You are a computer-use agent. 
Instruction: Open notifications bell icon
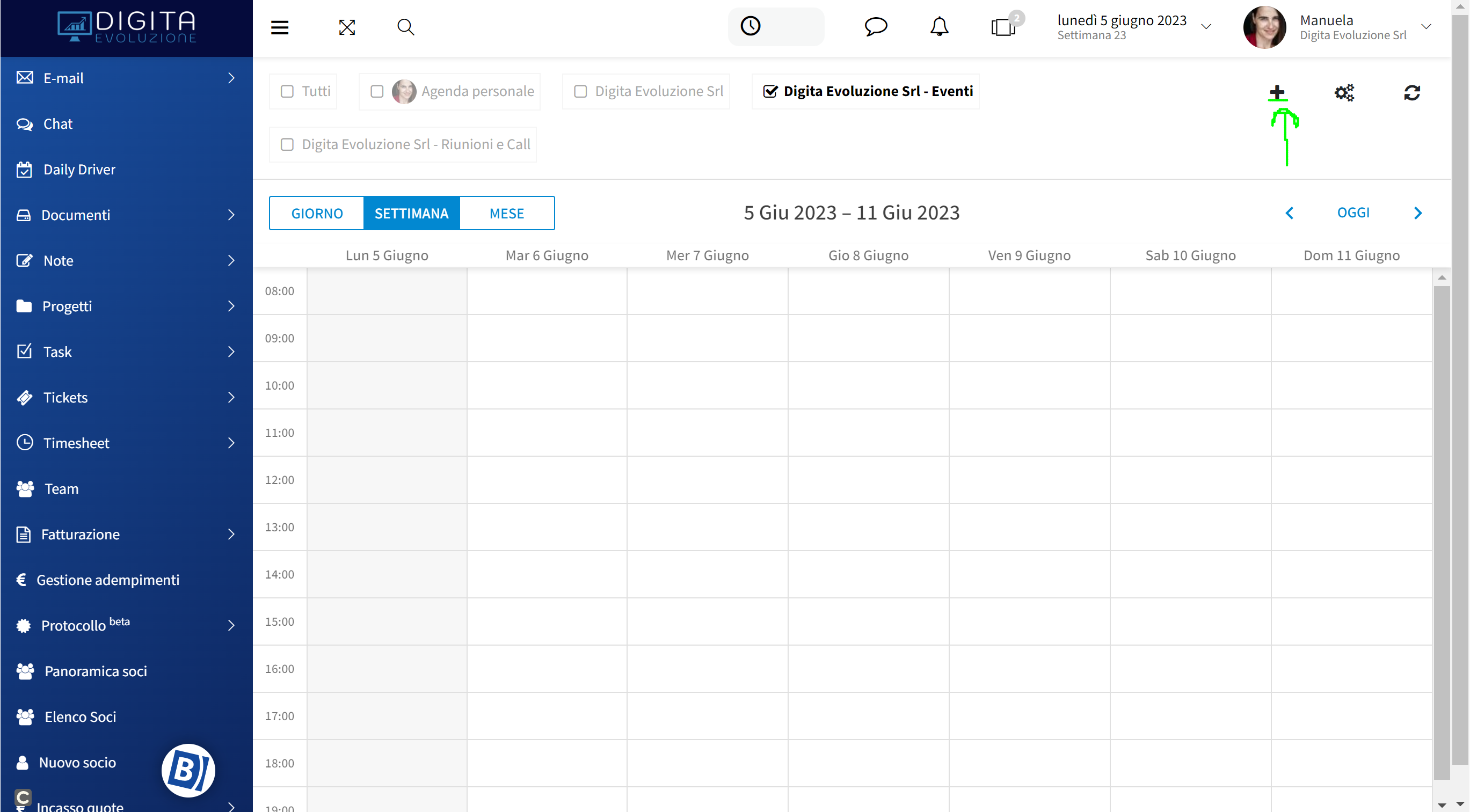click(940, 27)
